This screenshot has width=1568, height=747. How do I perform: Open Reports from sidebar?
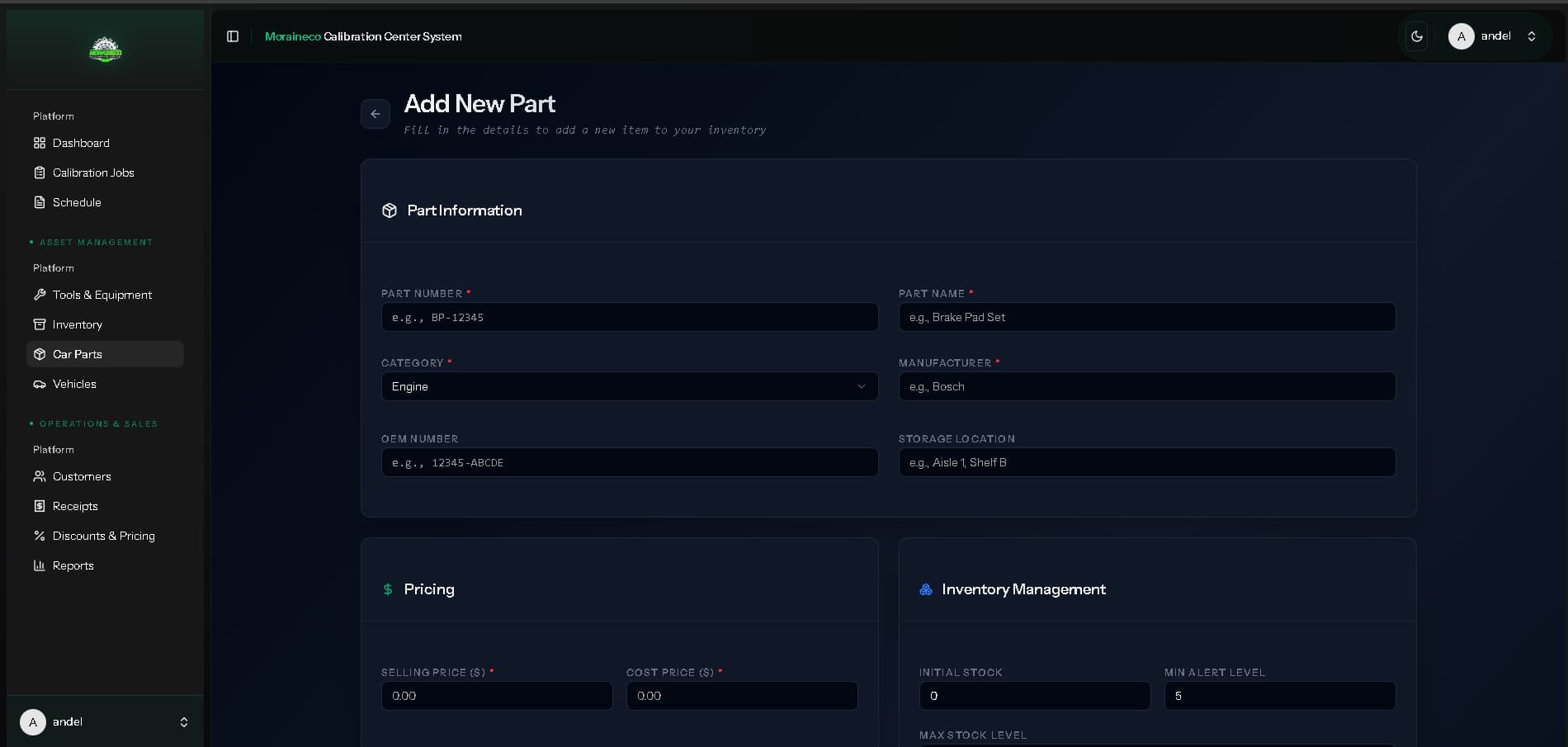click(105, 565)
